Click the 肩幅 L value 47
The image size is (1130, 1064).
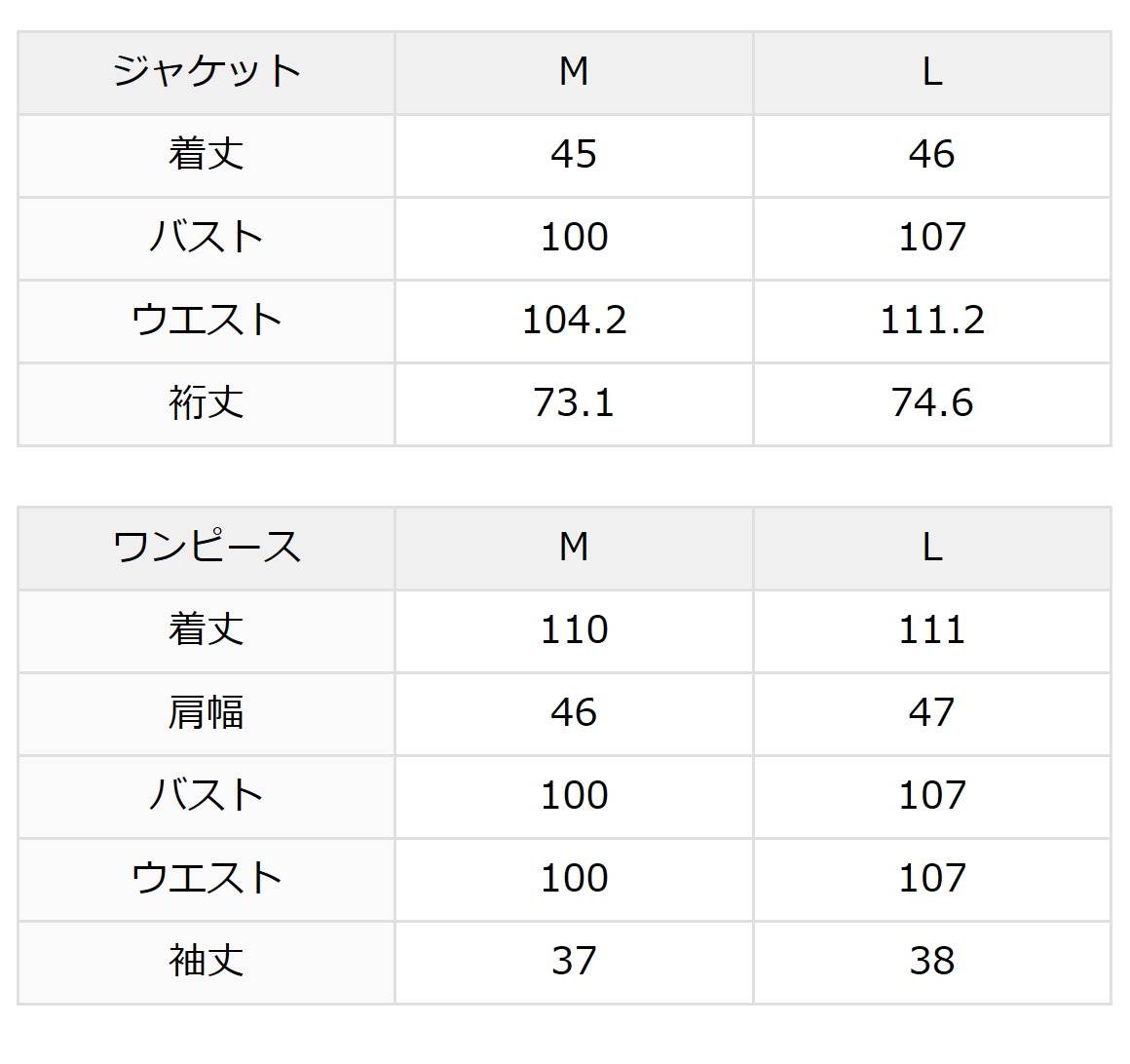tap(932, 713)
